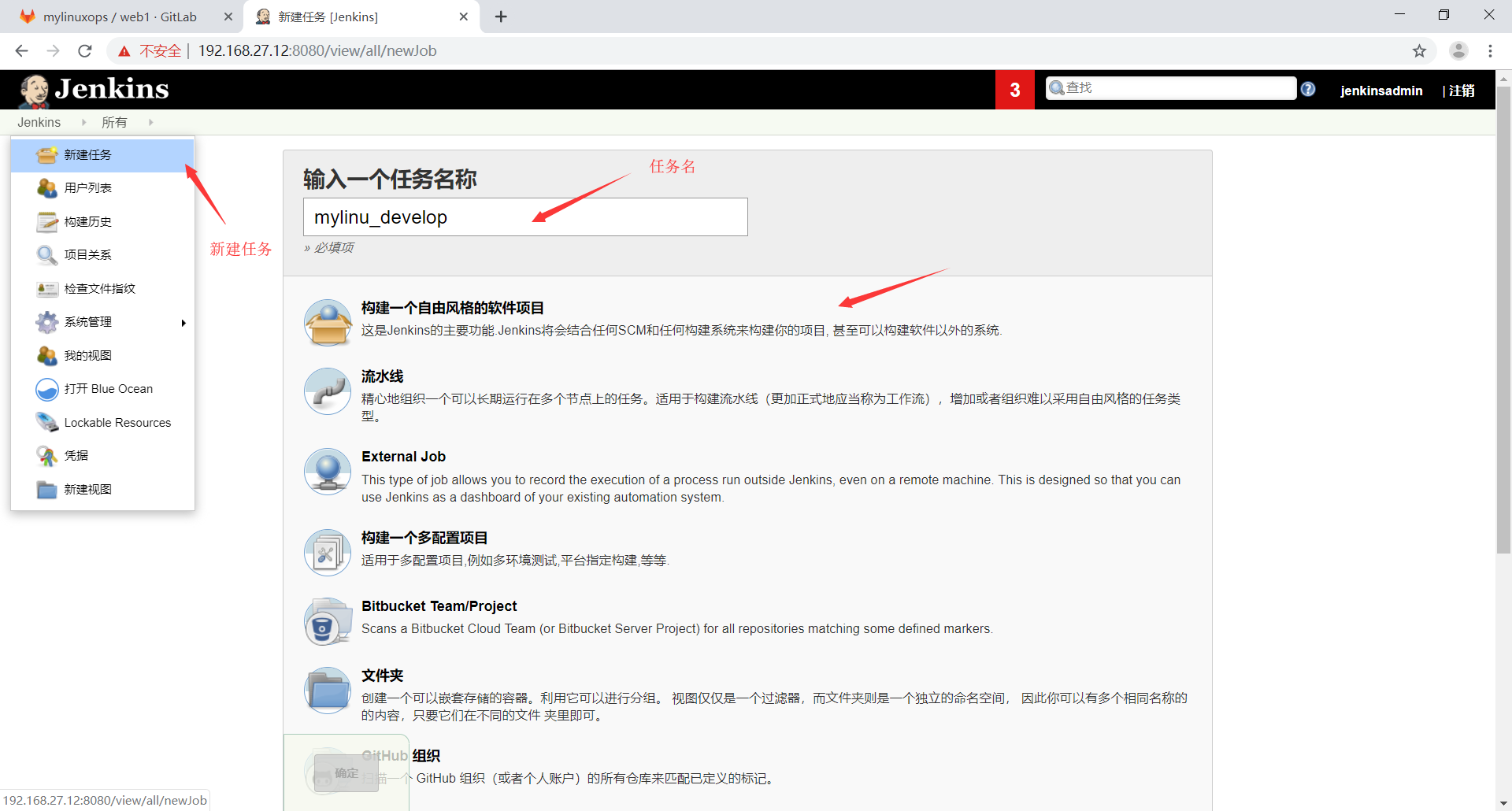Click the Lockable Resources icon
This screenshot has width=1512, height=811.
click(47, 423)
